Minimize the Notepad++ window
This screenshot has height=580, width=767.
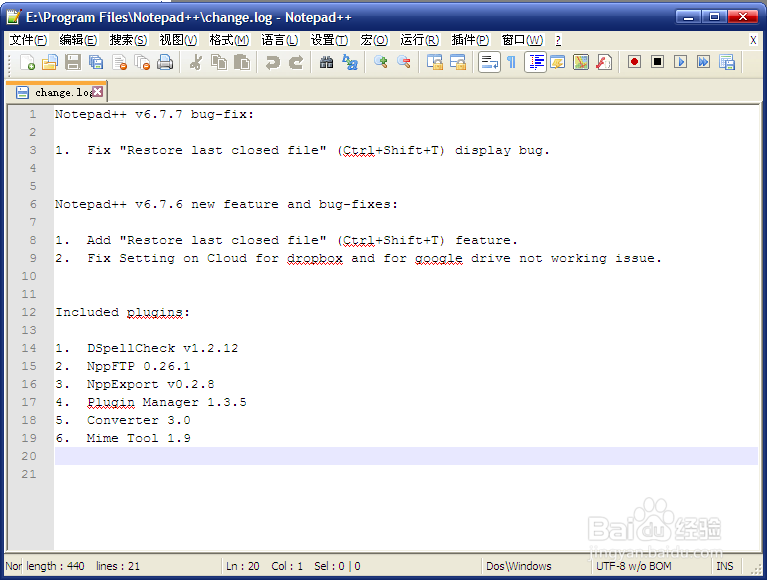point(689,17)
